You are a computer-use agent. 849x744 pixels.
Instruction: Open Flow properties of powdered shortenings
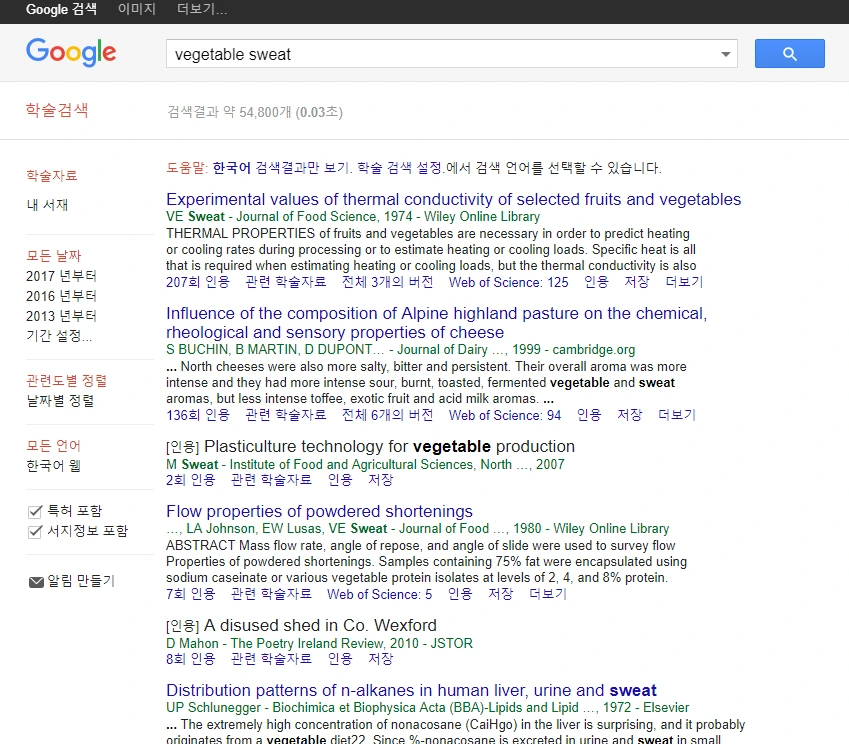(319, 511)
